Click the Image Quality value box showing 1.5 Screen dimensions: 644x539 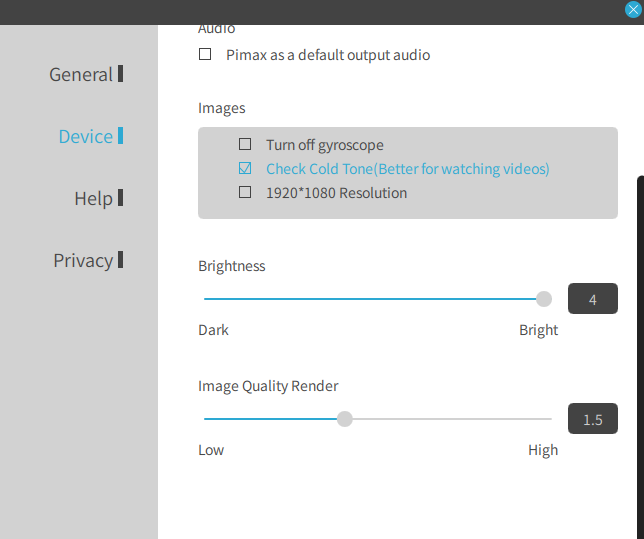click(593, 418)
